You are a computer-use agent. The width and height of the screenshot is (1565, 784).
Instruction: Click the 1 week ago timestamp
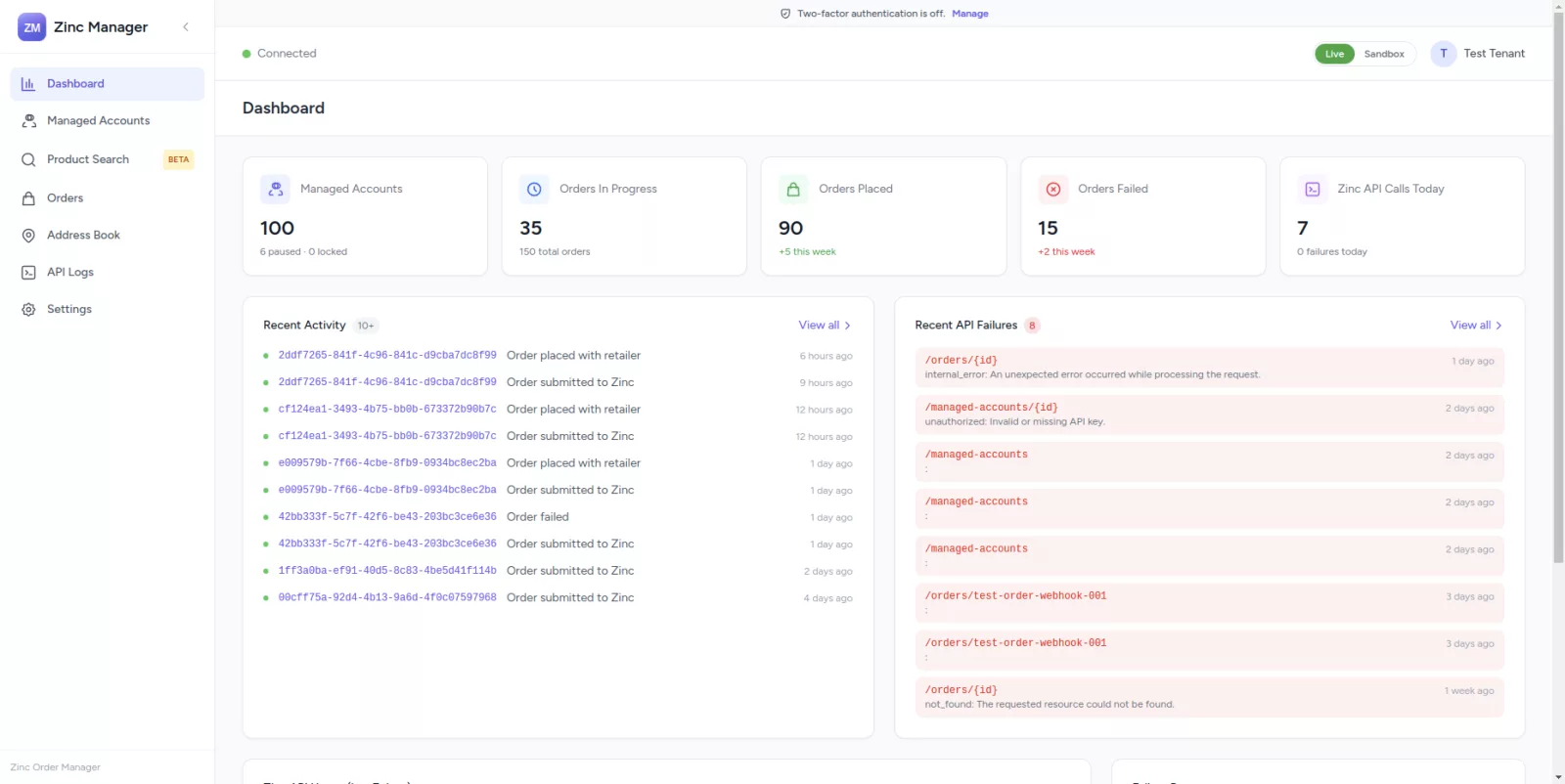point(1469,691)
